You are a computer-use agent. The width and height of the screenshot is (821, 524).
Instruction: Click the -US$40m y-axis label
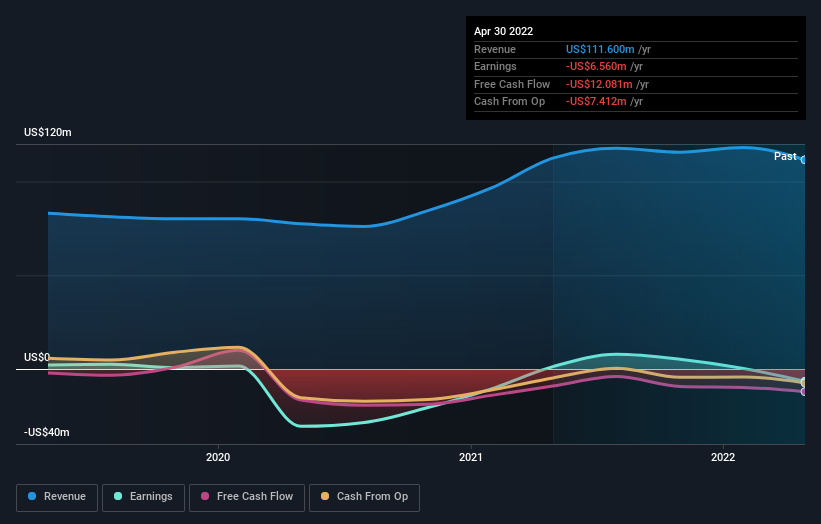pos(47,432)
